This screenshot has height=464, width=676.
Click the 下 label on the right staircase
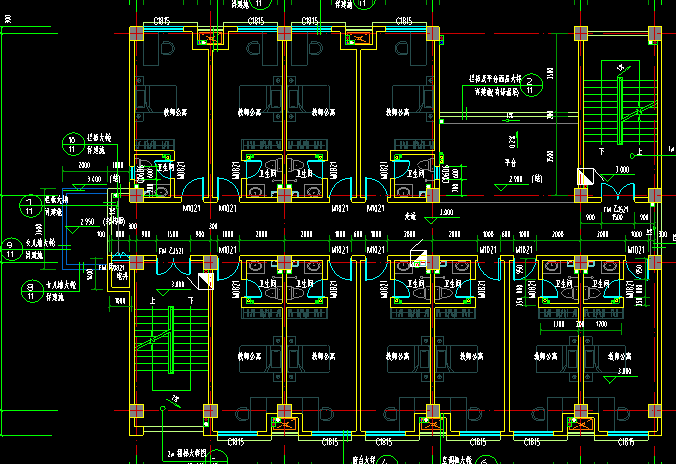(601, 151)
